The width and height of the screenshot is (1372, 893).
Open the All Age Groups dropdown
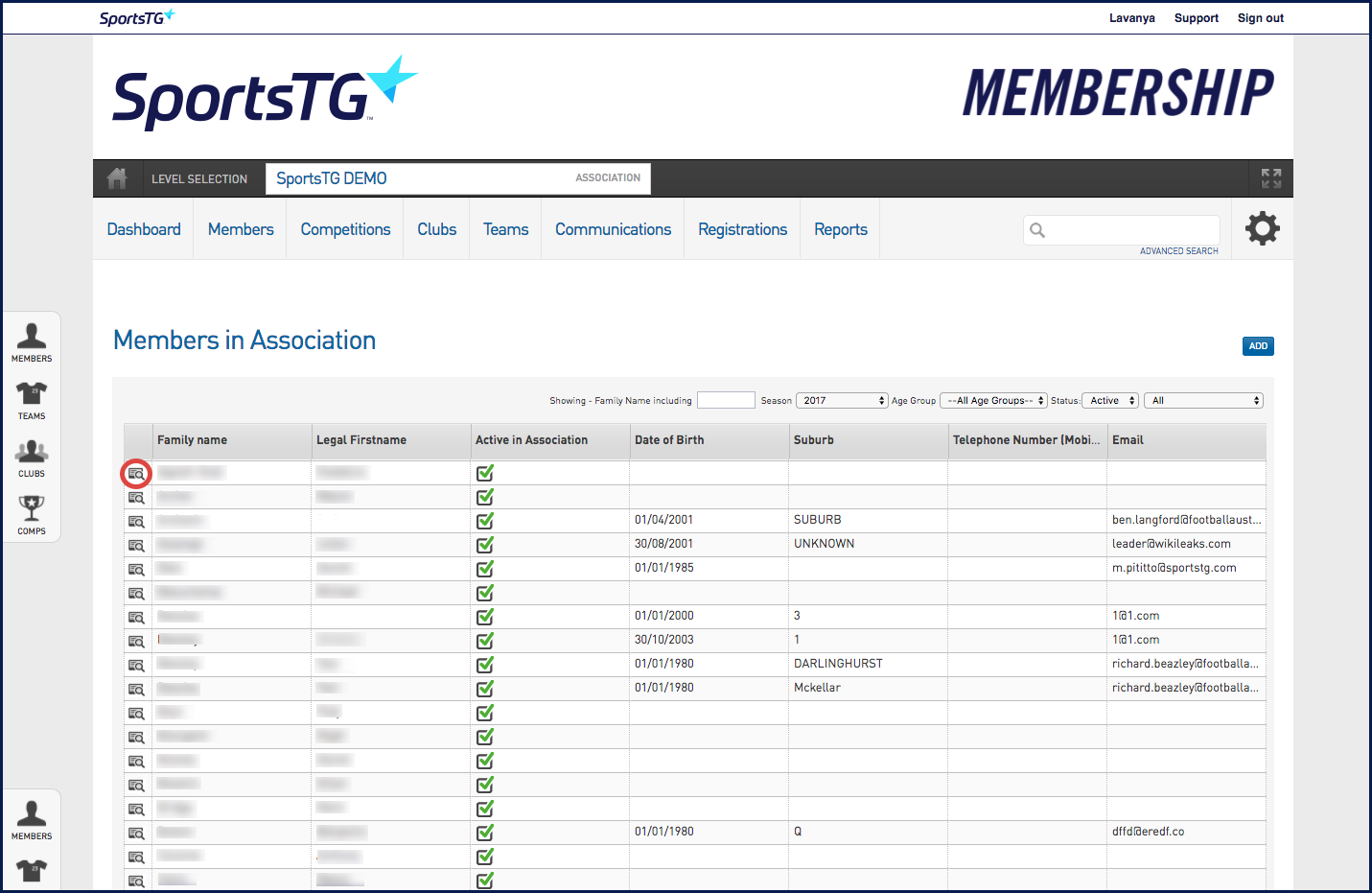point(993,401)
